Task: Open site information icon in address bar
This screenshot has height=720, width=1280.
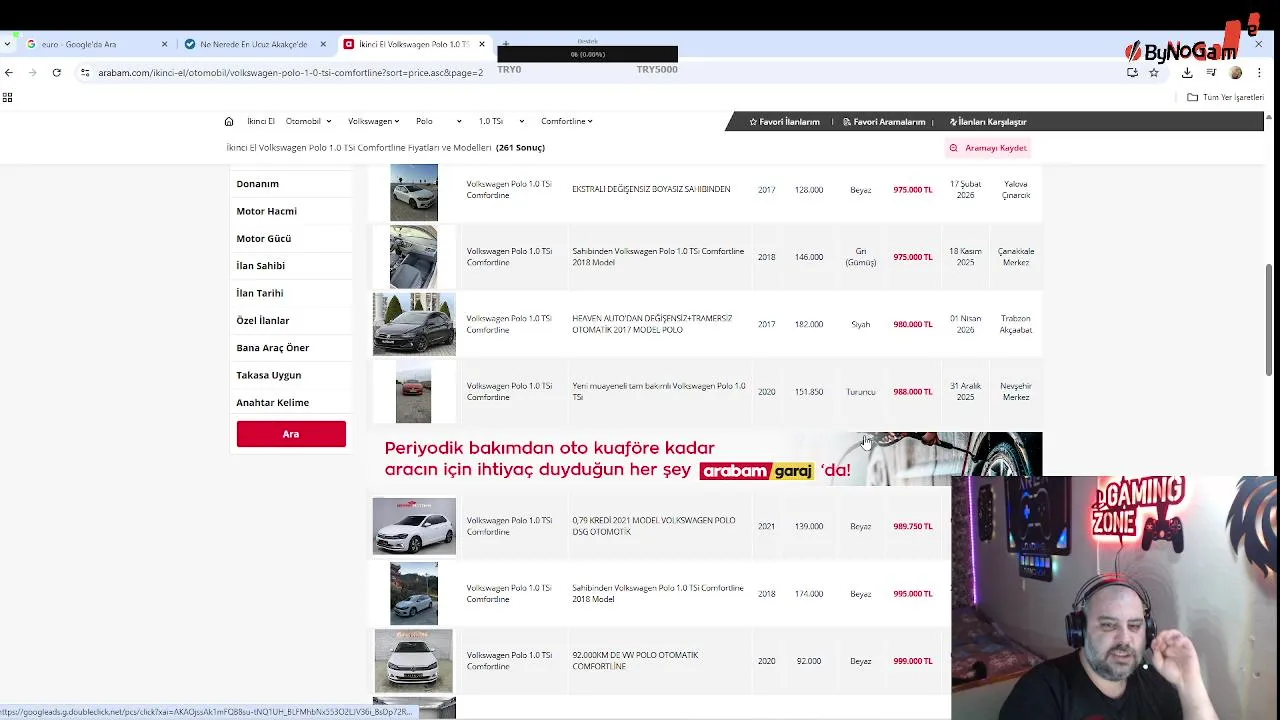Action: pos(85,72)
